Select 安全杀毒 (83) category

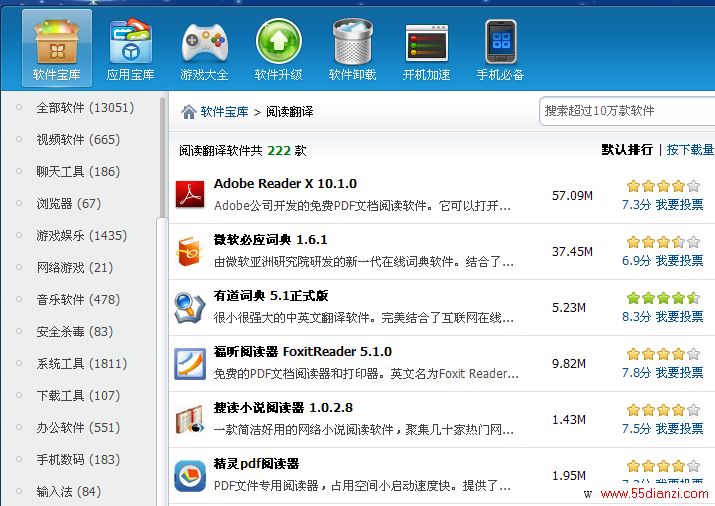[x=74, y=331]
